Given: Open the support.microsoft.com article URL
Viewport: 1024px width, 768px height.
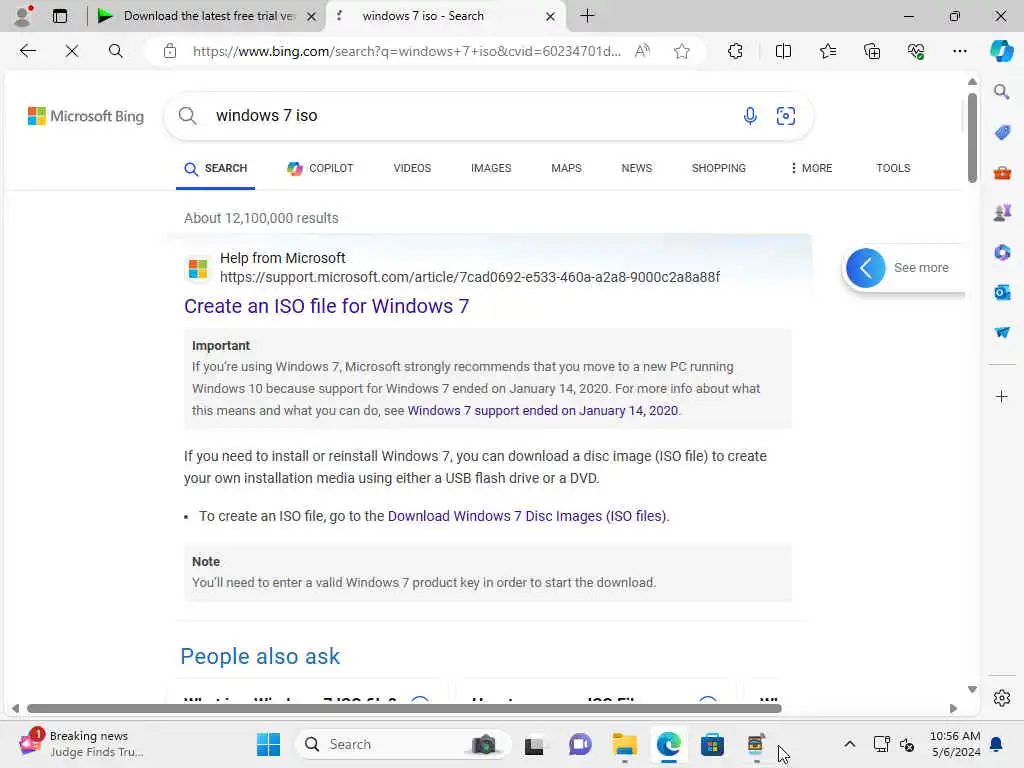Looking at the screenshot, I should (x=470, y=277).
